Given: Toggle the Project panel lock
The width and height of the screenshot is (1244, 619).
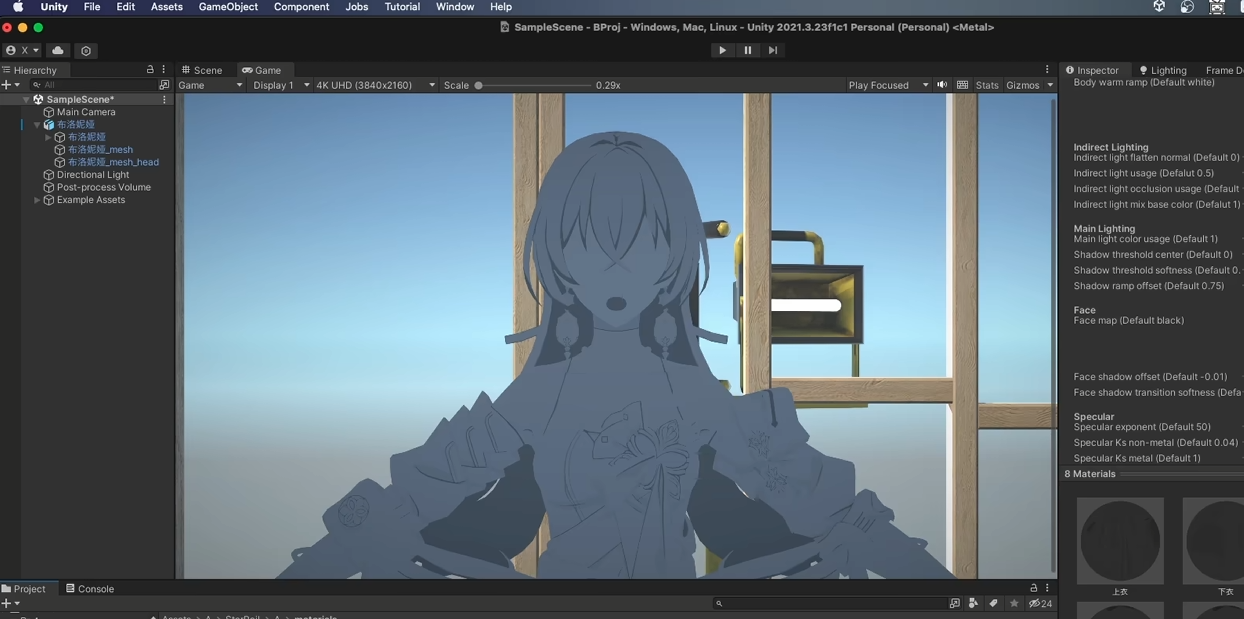Looking at the screenshot, I should pos(1034,588).
